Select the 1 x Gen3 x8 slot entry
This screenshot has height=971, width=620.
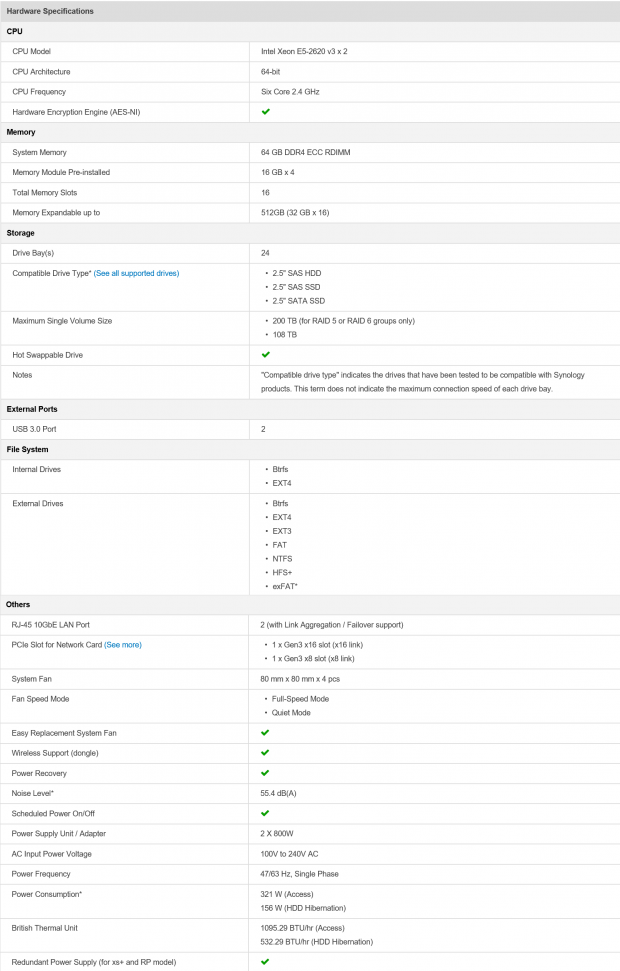click(x=313, y=658)
